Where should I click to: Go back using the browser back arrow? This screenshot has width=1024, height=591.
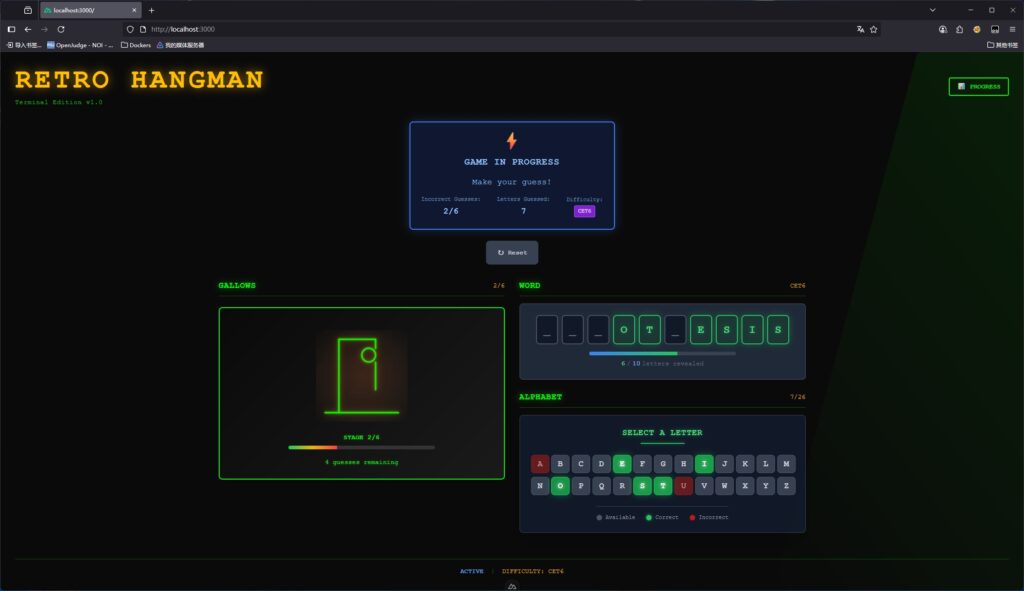(28, 29)
